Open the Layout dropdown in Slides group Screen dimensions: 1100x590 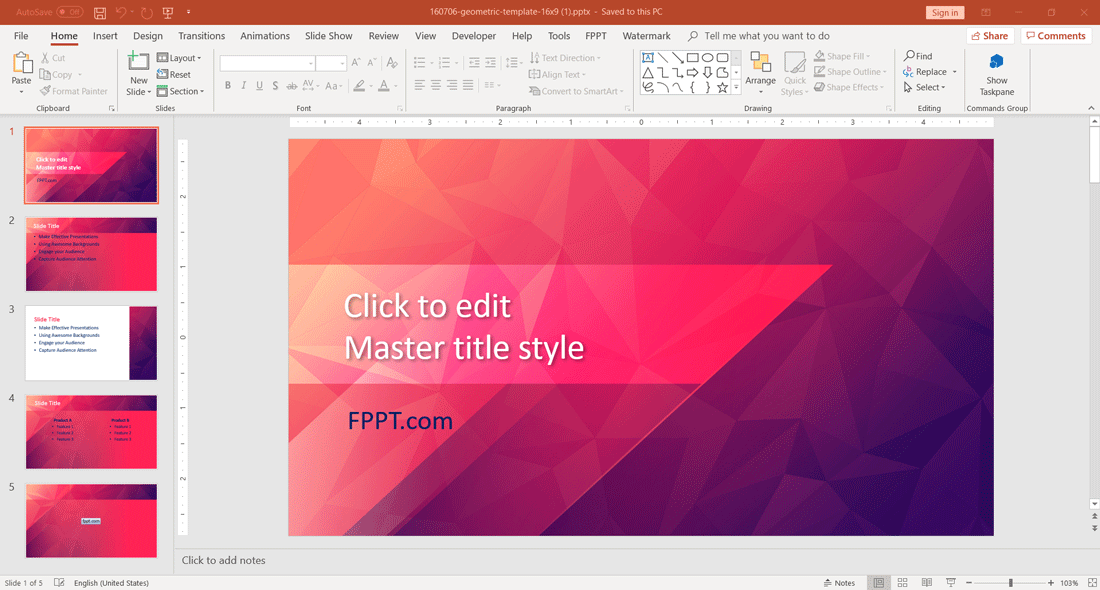180,57
